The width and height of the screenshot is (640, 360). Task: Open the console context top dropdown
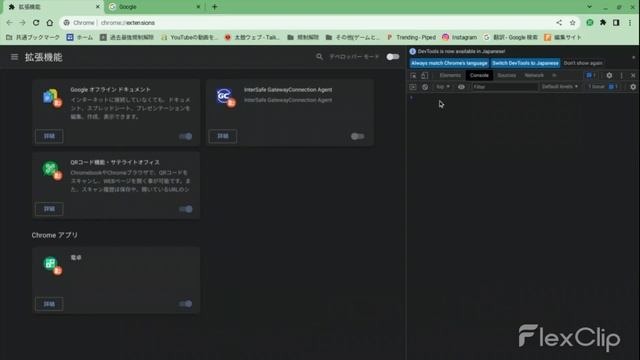(442, 87)
